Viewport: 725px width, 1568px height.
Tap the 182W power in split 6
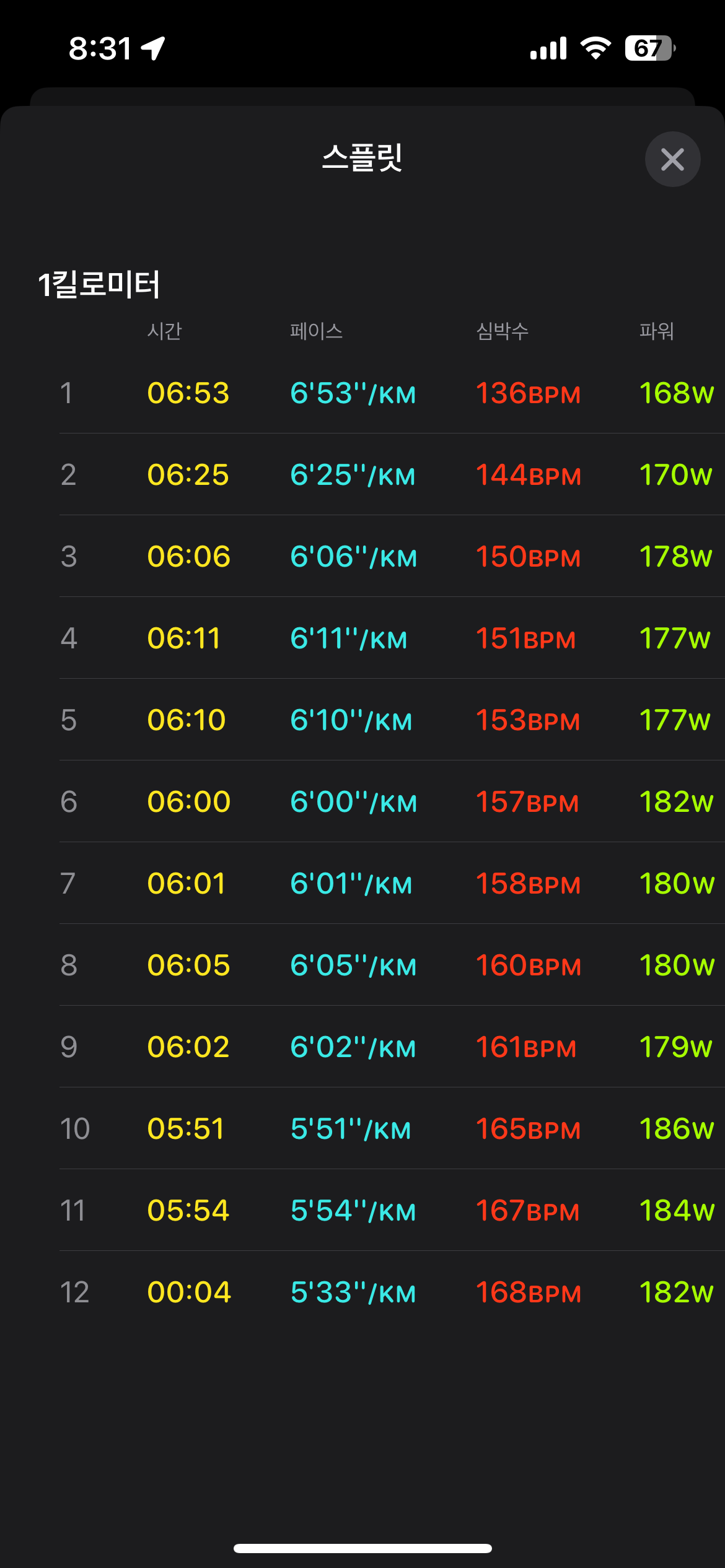[676, 802]
